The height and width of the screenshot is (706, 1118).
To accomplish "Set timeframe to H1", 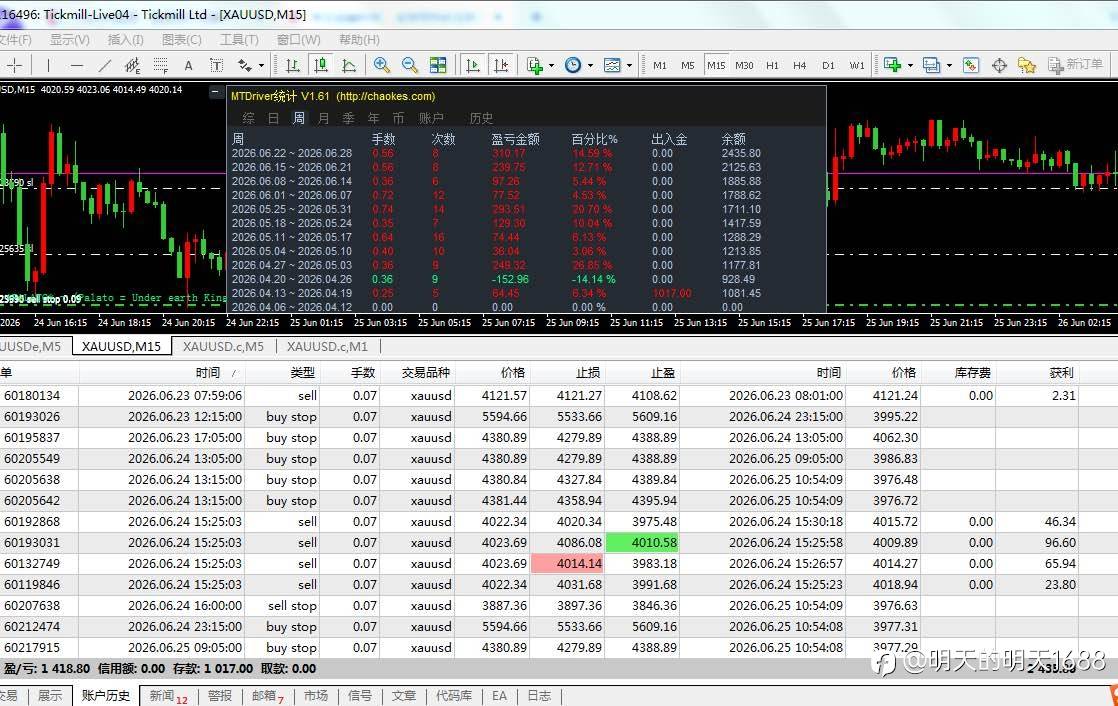I will coord(772,66).
